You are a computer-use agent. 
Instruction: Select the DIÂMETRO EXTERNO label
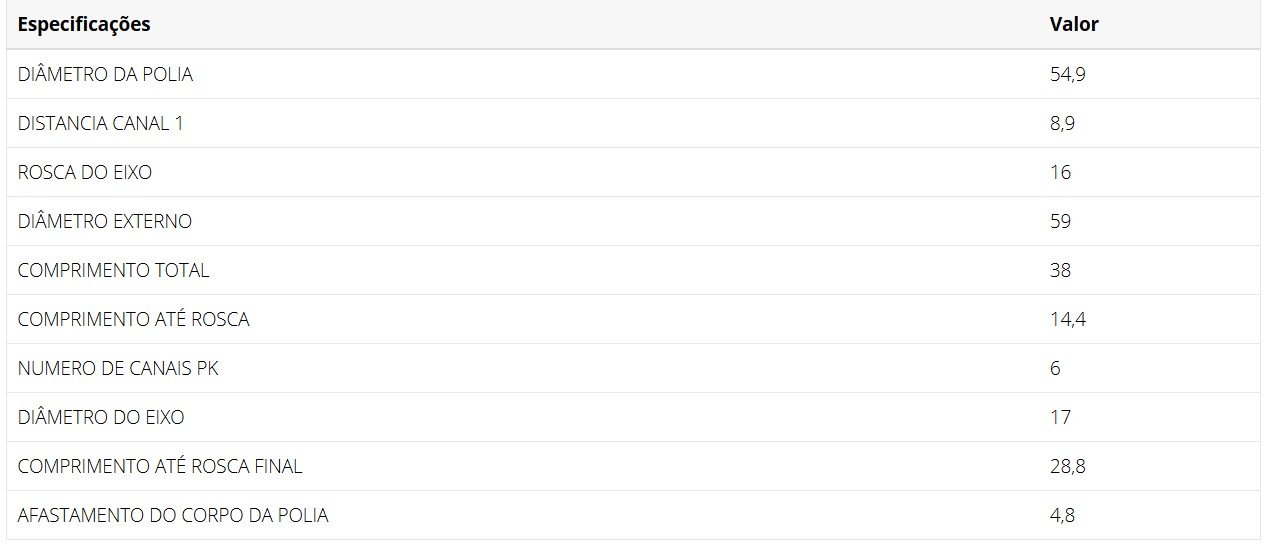click(x=105, y=221)
